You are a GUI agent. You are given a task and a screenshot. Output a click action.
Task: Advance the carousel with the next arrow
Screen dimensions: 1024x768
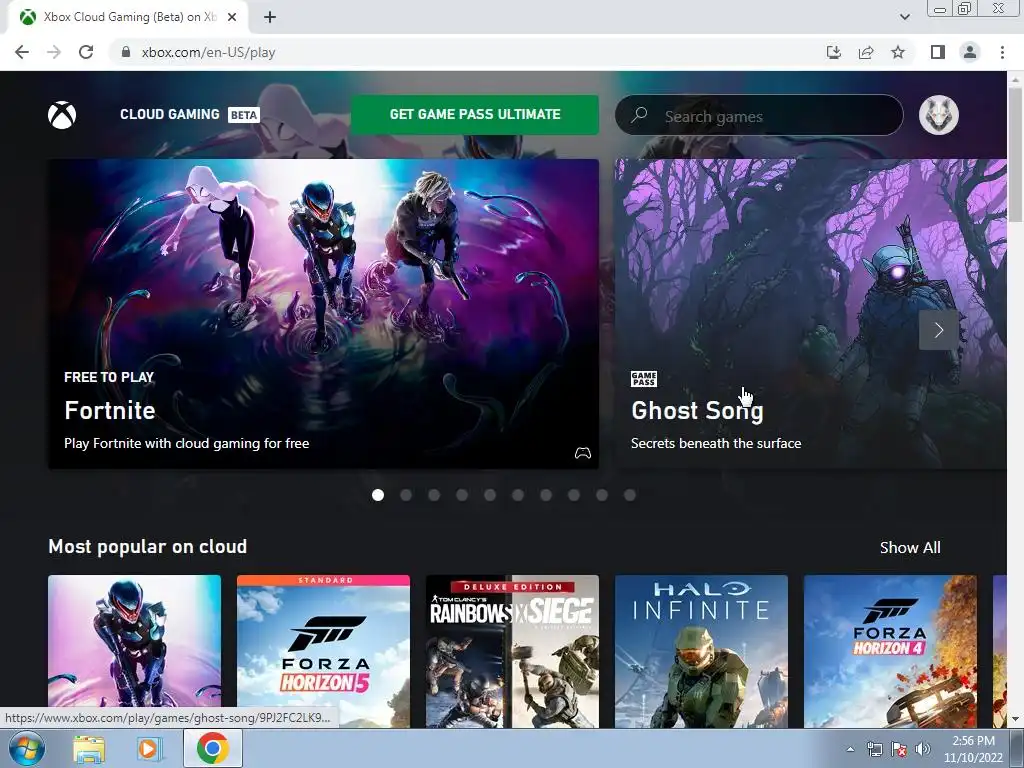pos(938,330)
